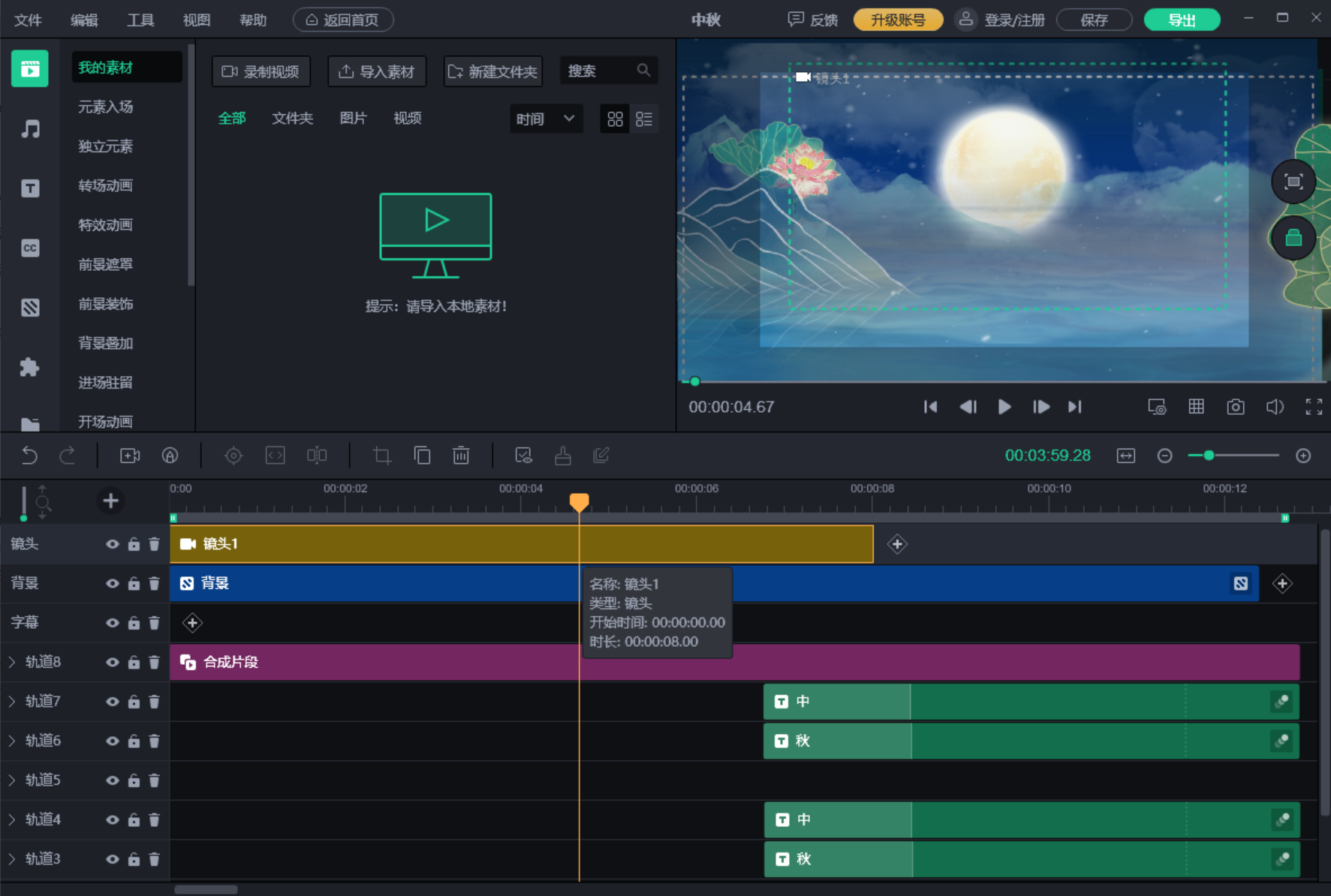Click the orange playhead marker
Viewport: 1331px width, 896px height.
579,502
